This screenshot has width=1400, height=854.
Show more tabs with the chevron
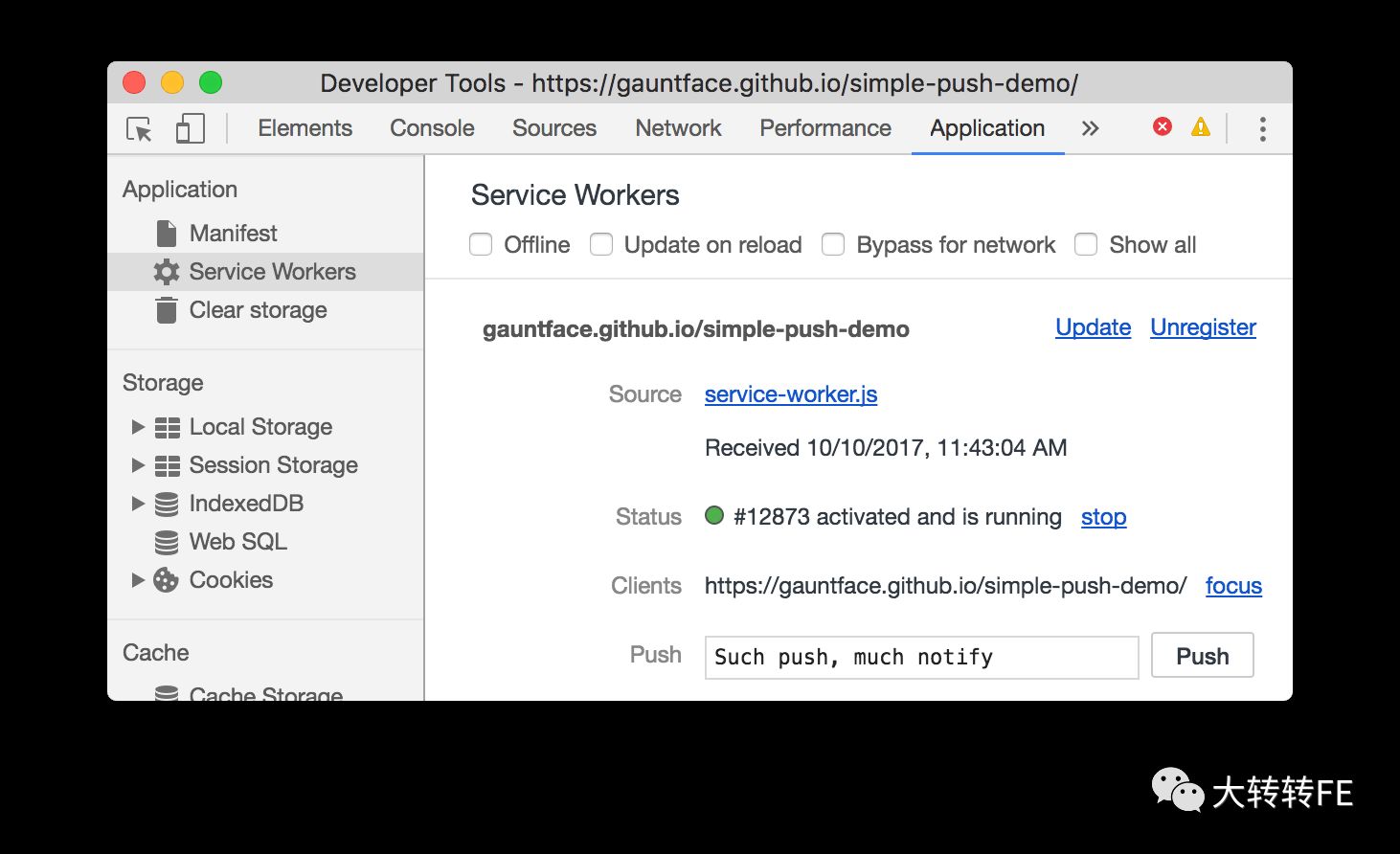1090,128
